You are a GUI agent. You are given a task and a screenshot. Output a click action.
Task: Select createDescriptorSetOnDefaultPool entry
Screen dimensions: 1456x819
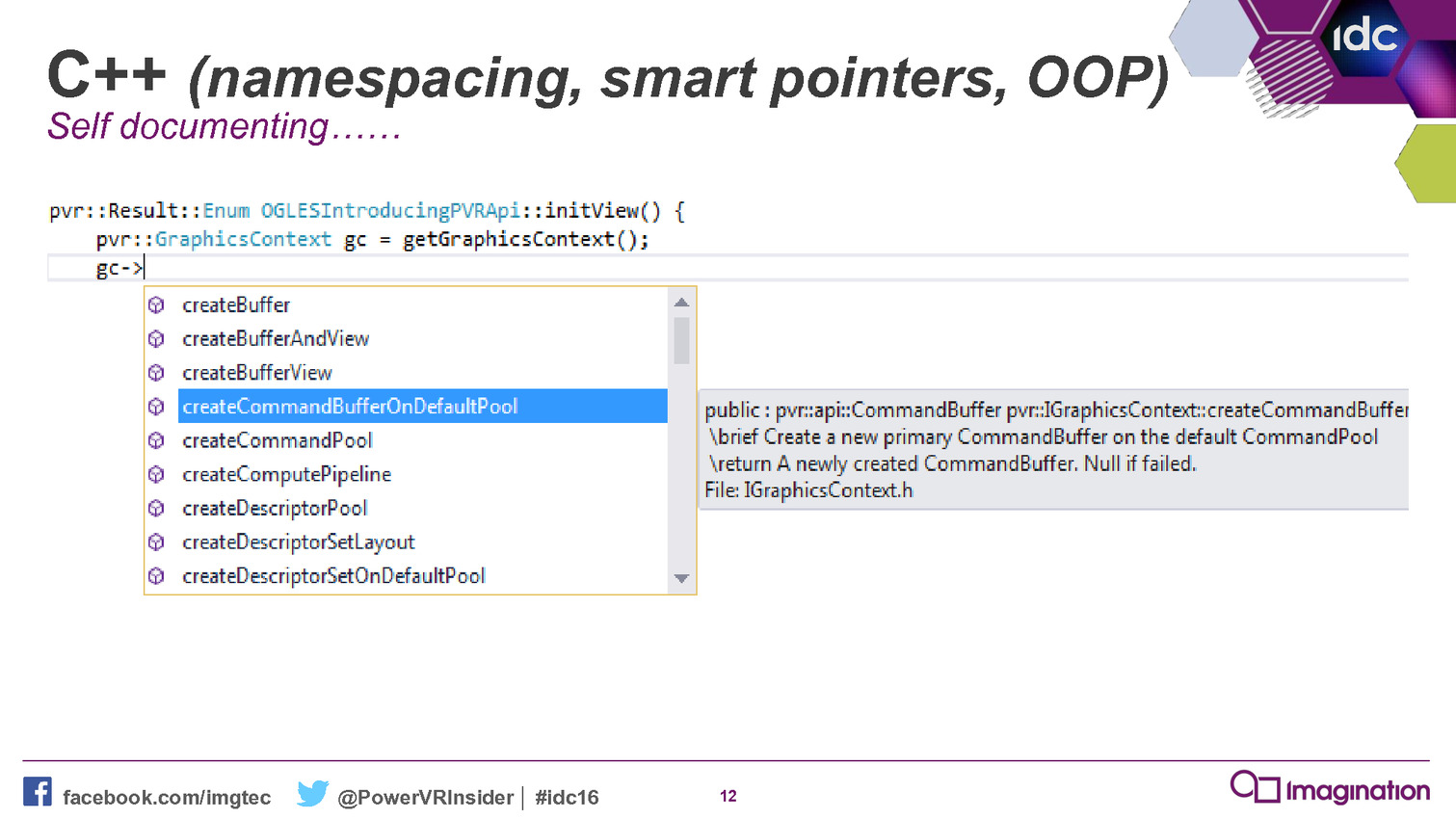(x=333, y=576)
